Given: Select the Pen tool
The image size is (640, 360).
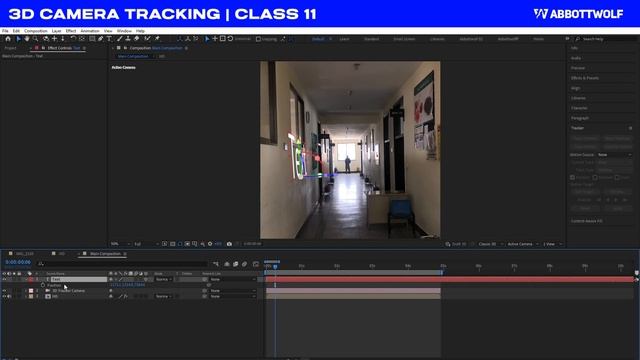Looking at the screenshot, I should pos(100,39).
